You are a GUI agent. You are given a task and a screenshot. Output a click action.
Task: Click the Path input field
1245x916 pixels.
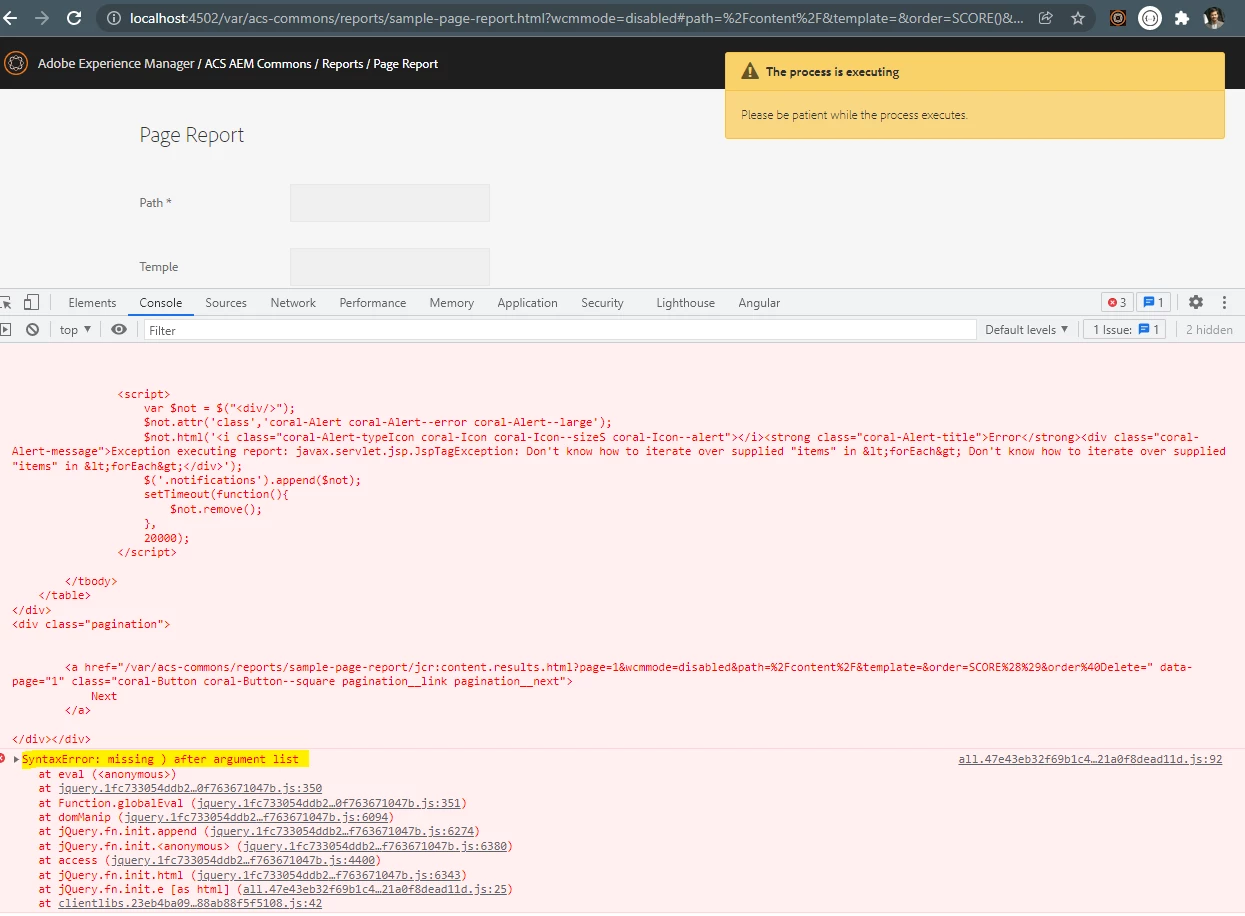click(x=389, y=202)
